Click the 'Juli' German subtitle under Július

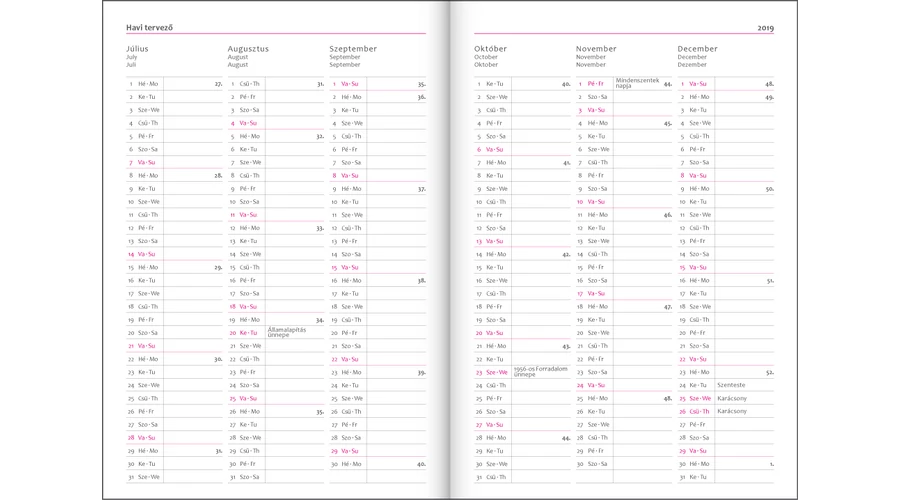[131, 65]
